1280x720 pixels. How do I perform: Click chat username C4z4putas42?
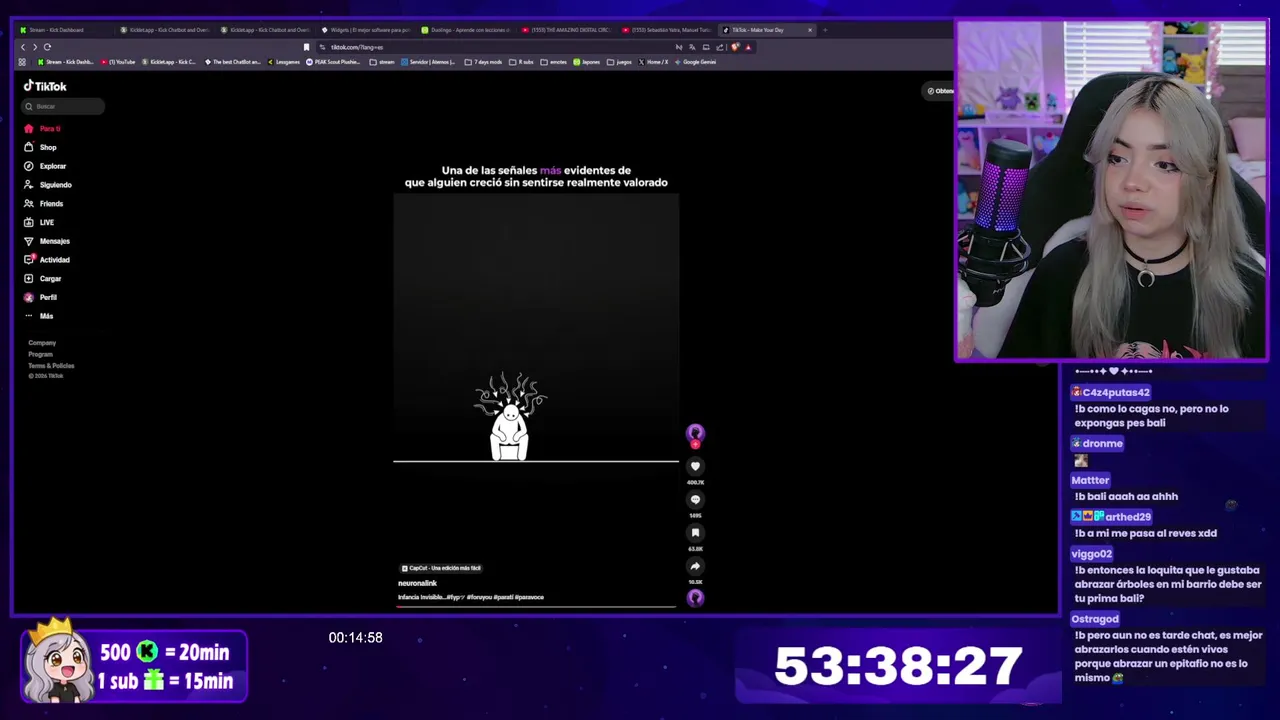click(x=1116, y=392)
